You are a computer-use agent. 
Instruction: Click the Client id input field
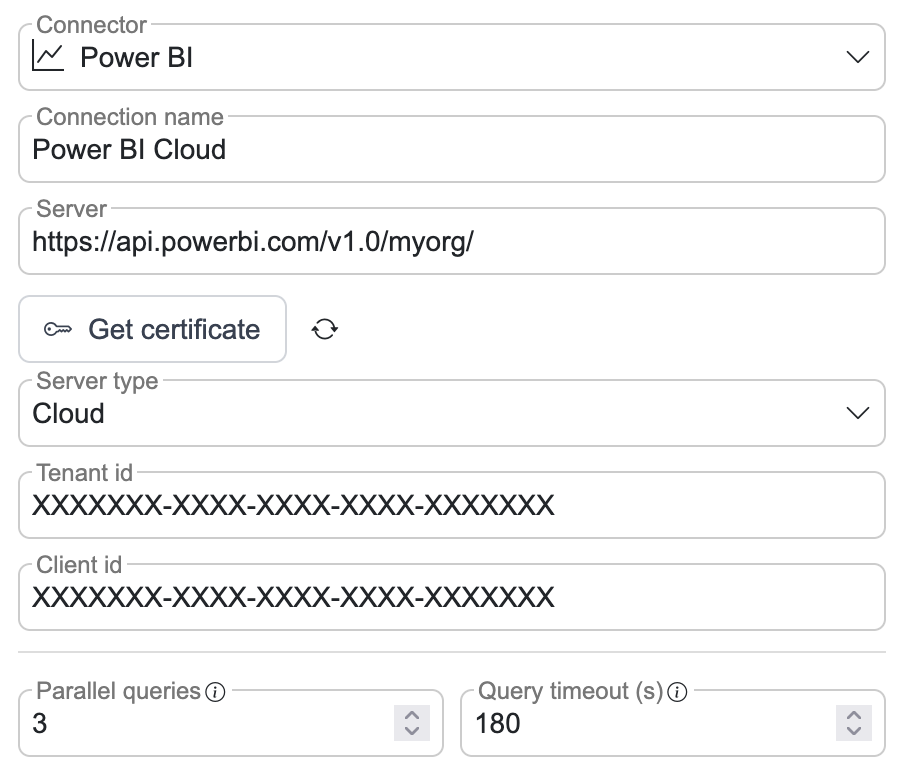tap(450, 598)
